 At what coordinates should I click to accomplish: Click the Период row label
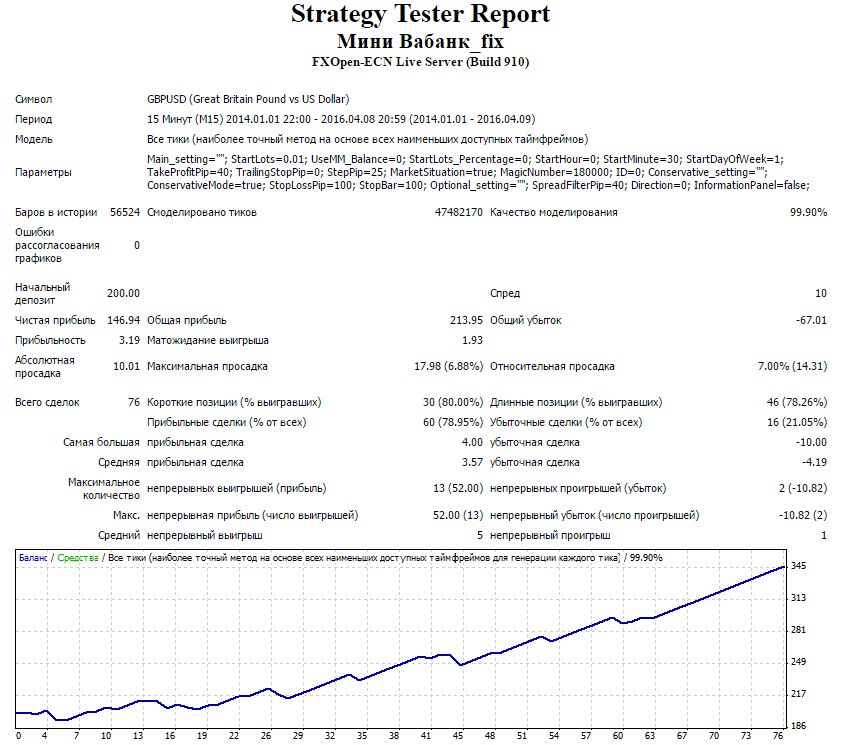point(33,119)
